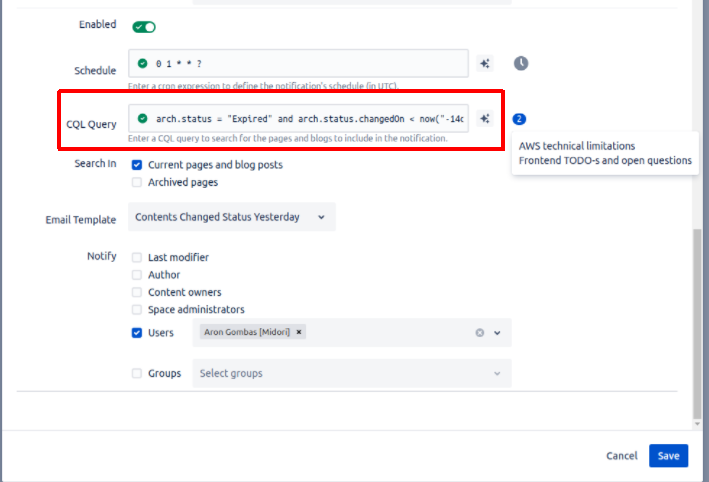Open AI assistant next to CQL Query
Screen dimensions: 709x482
pyautogui.click(x=485, y=118)
